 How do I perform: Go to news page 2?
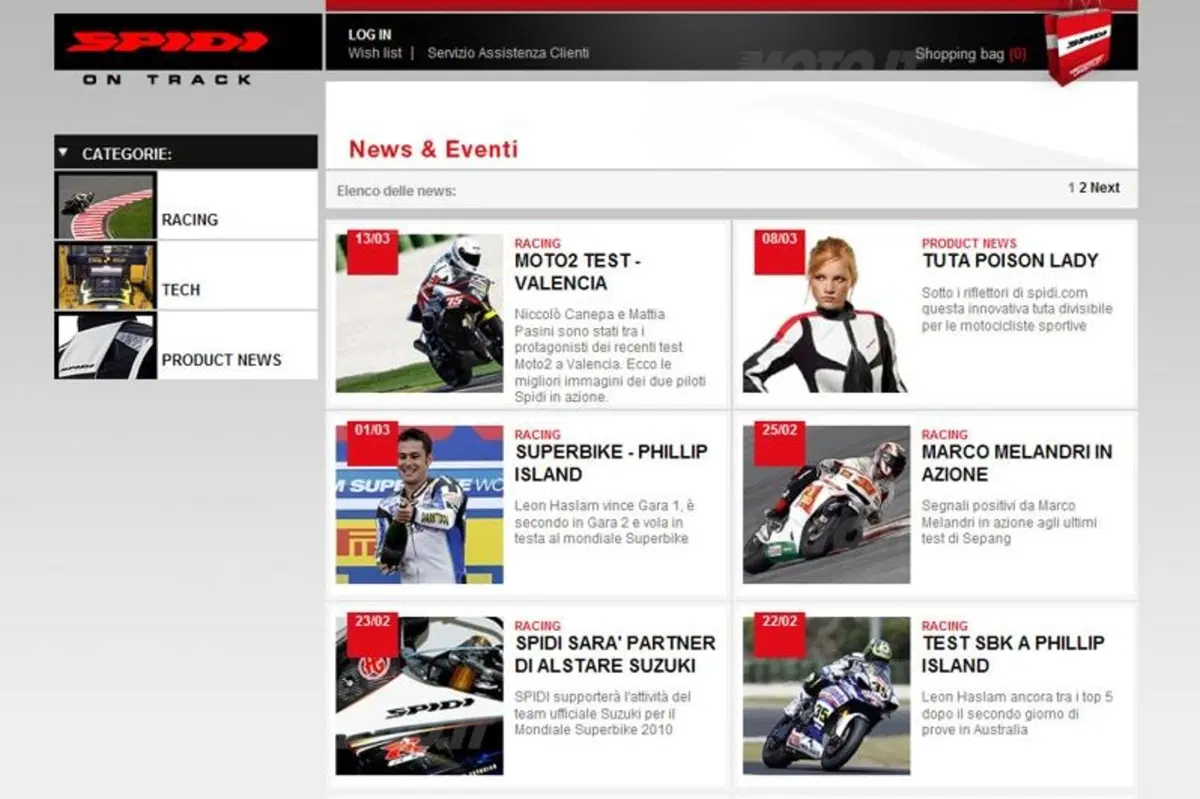(x=1083, y=188)
